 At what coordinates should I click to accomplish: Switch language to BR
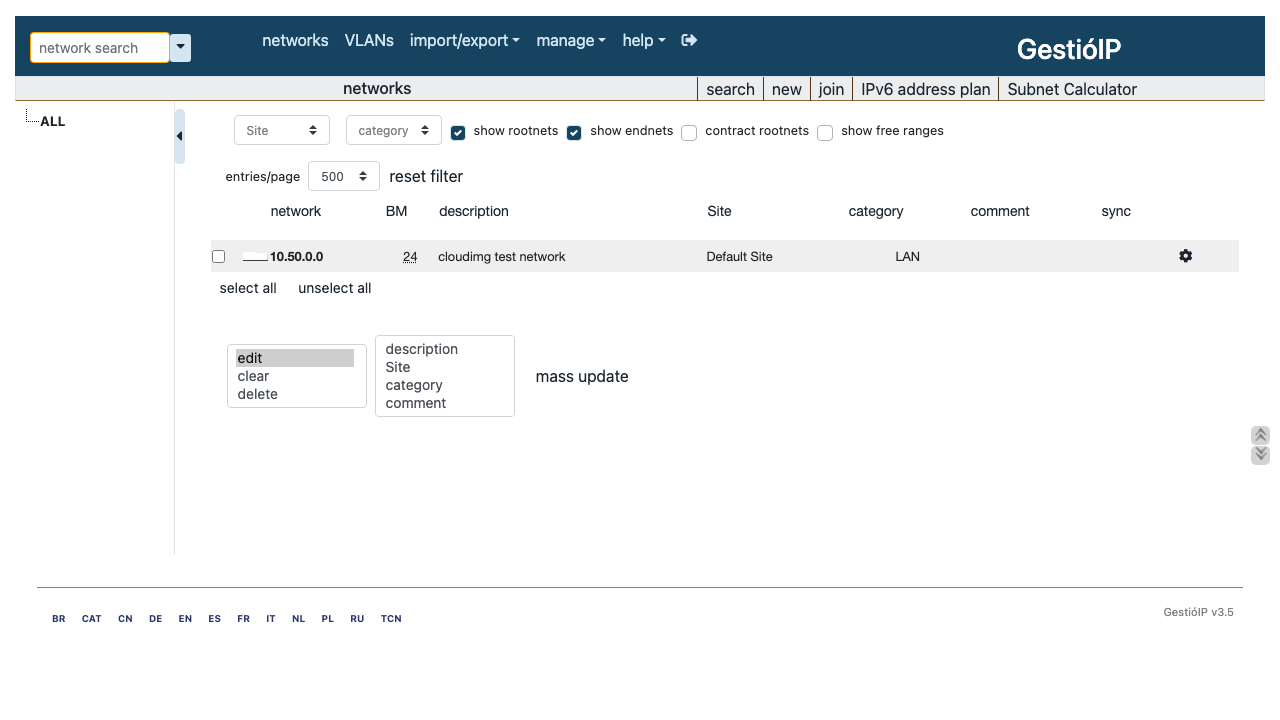point(59,619)
